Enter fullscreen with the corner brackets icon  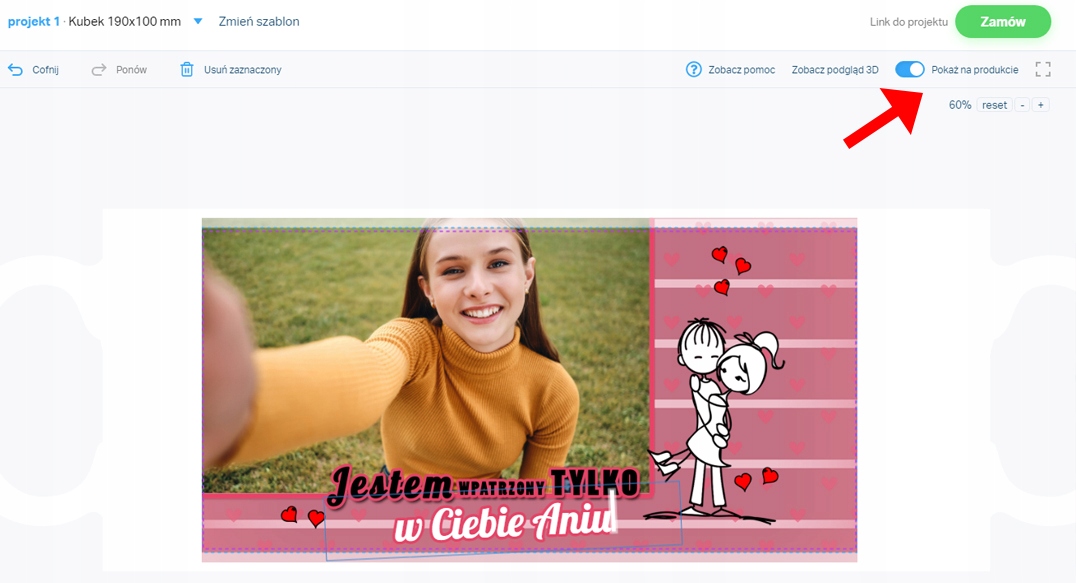pos(1043,69)
